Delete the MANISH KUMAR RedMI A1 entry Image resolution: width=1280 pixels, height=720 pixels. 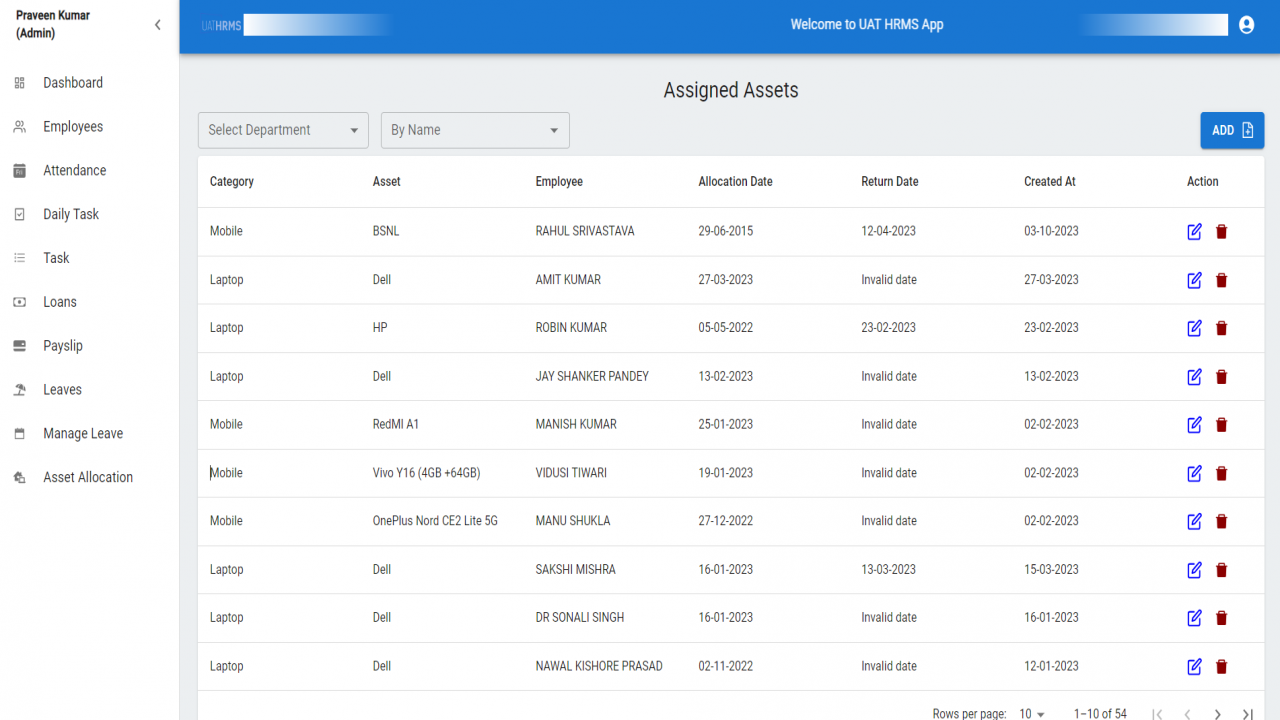pos(1221,425)
